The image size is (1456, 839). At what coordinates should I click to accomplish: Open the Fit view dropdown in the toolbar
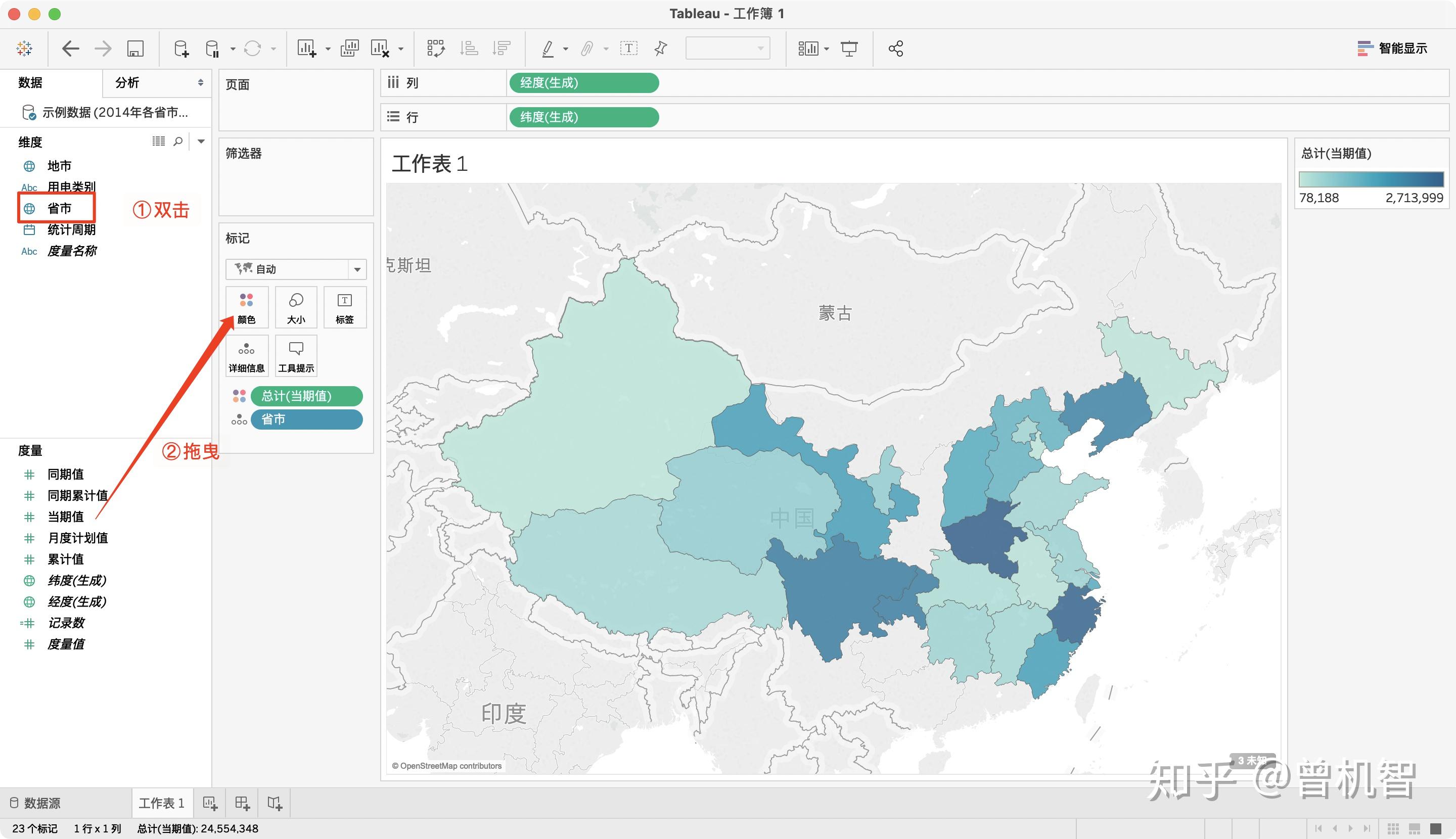click(x=727, y=49)
